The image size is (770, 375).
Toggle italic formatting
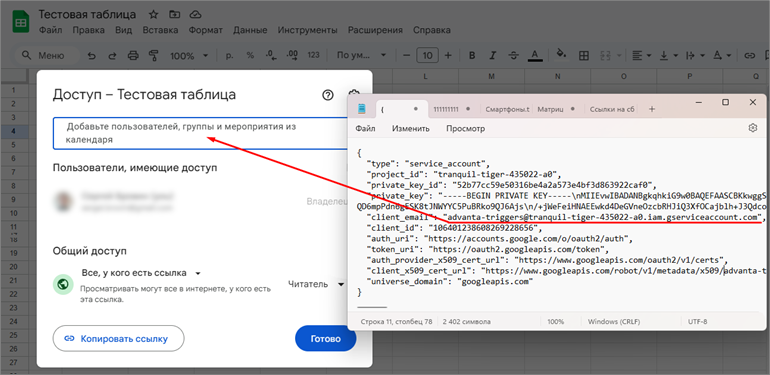(493, 55)
